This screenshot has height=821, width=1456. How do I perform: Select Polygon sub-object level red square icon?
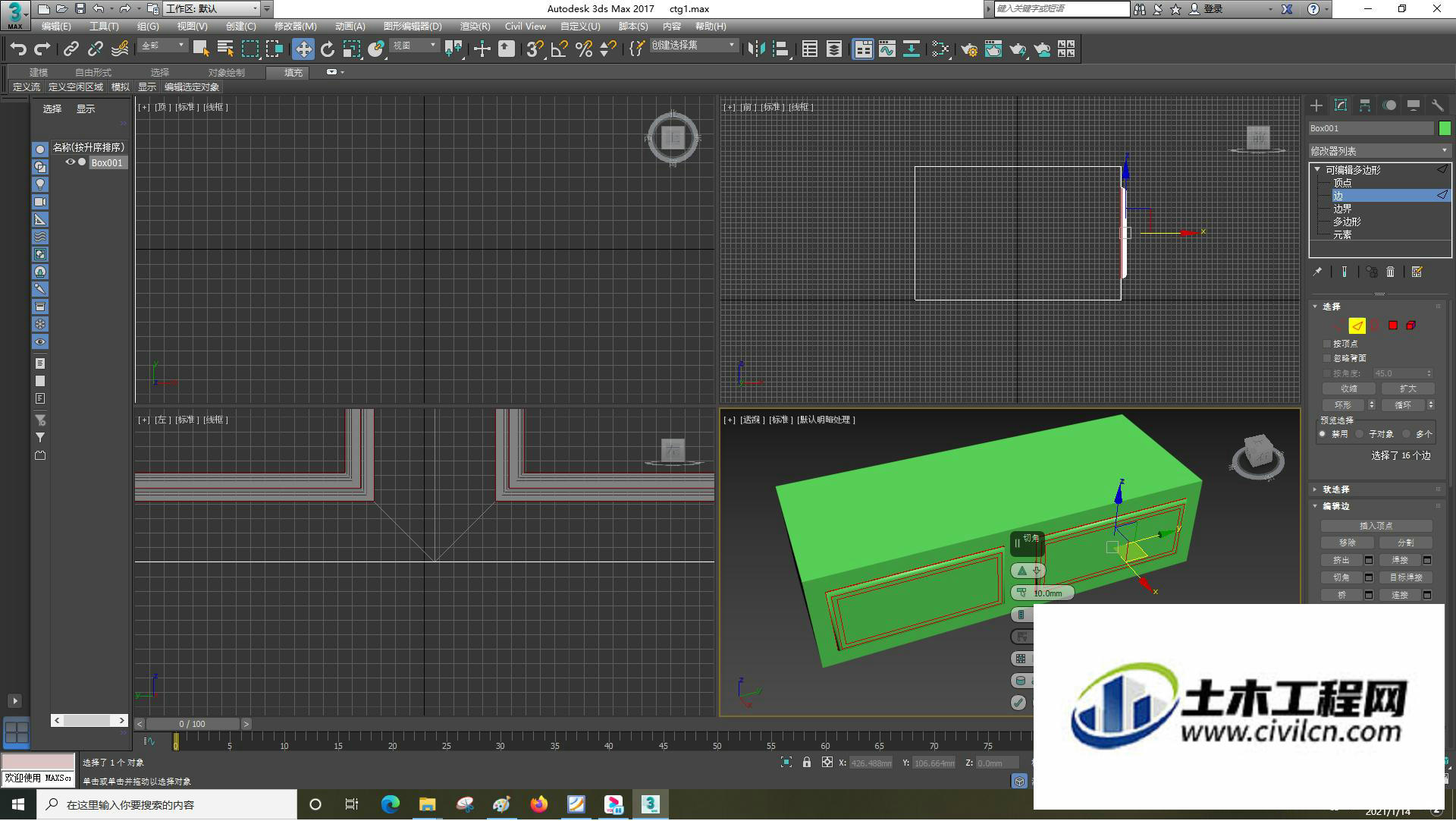[1393, 326]
